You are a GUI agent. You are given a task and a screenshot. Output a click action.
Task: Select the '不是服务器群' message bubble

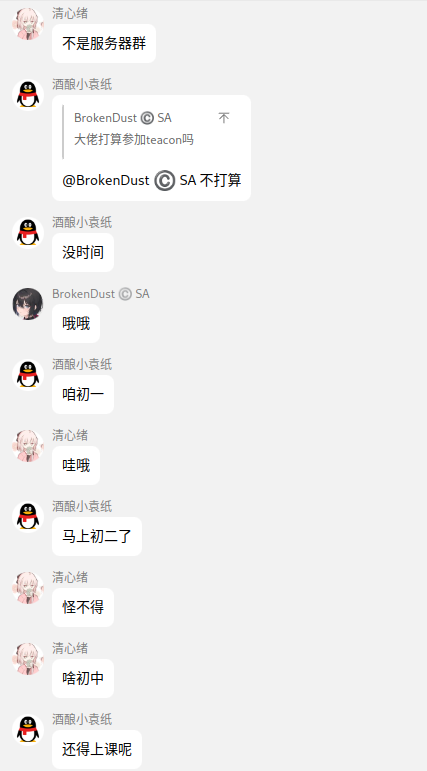click(104, 43)
